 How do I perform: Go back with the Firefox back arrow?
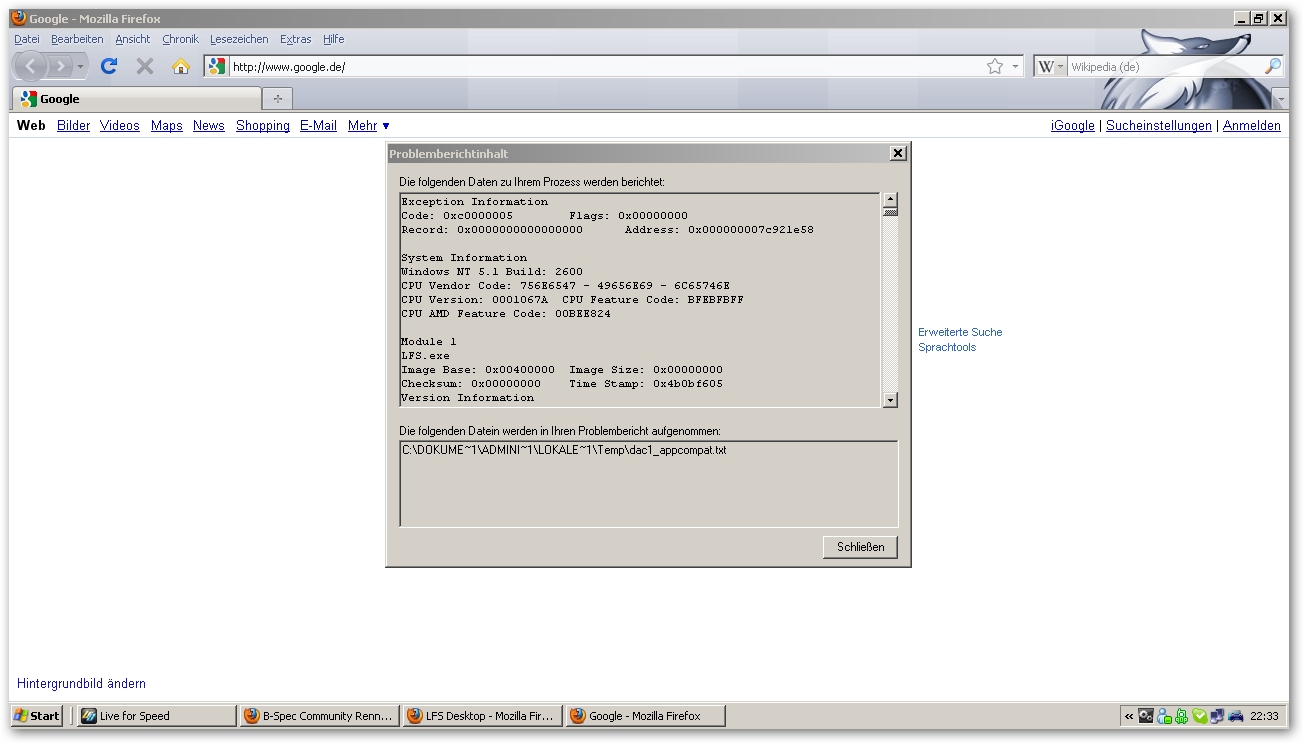[31, 66]
